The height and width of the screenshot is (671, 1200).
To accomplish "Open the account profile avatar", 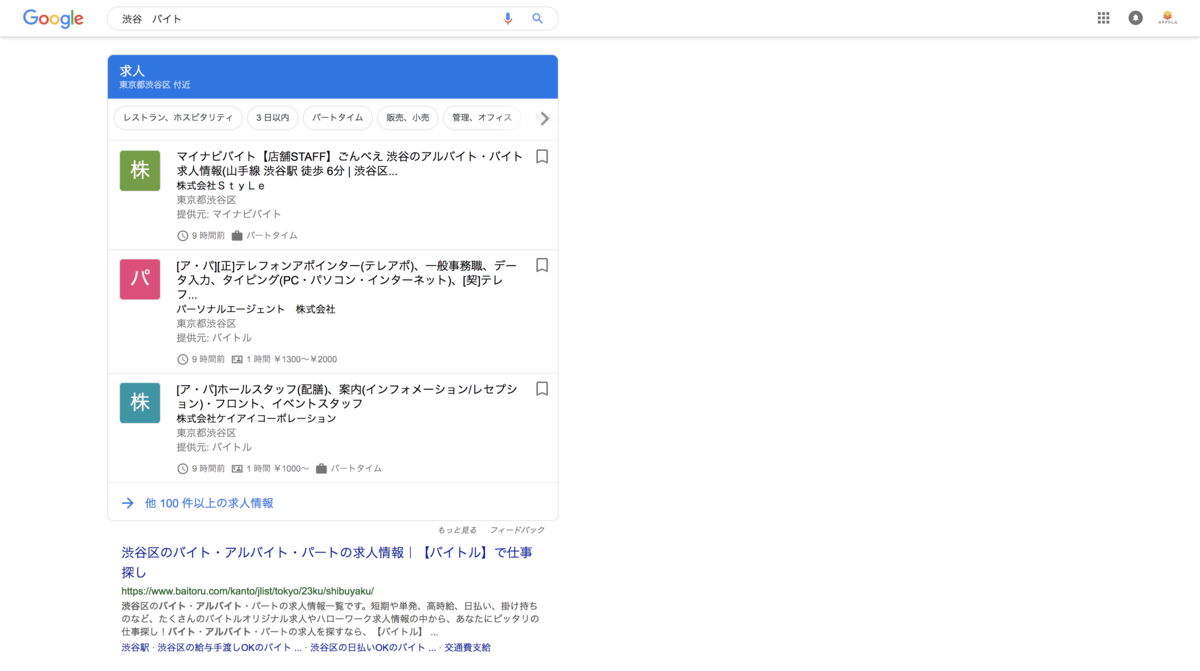I will point(1167,18).
